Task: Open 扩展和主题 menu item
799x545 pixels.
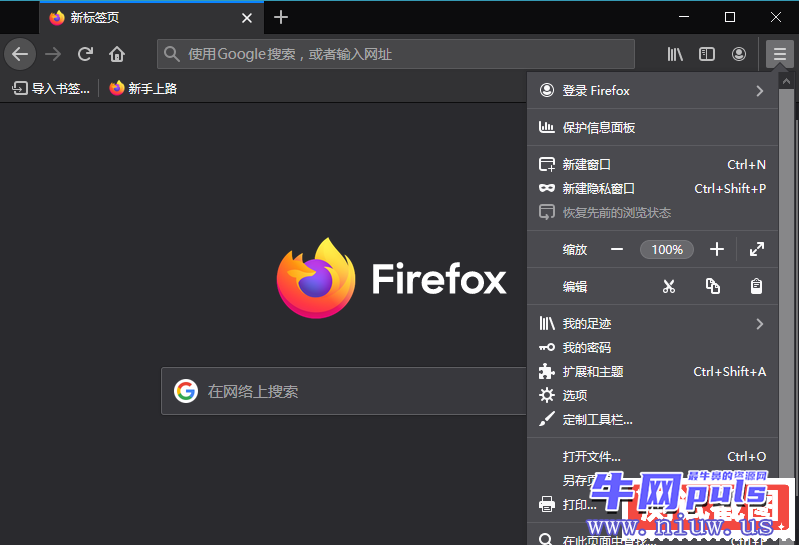Action: [x=652, y=372]
